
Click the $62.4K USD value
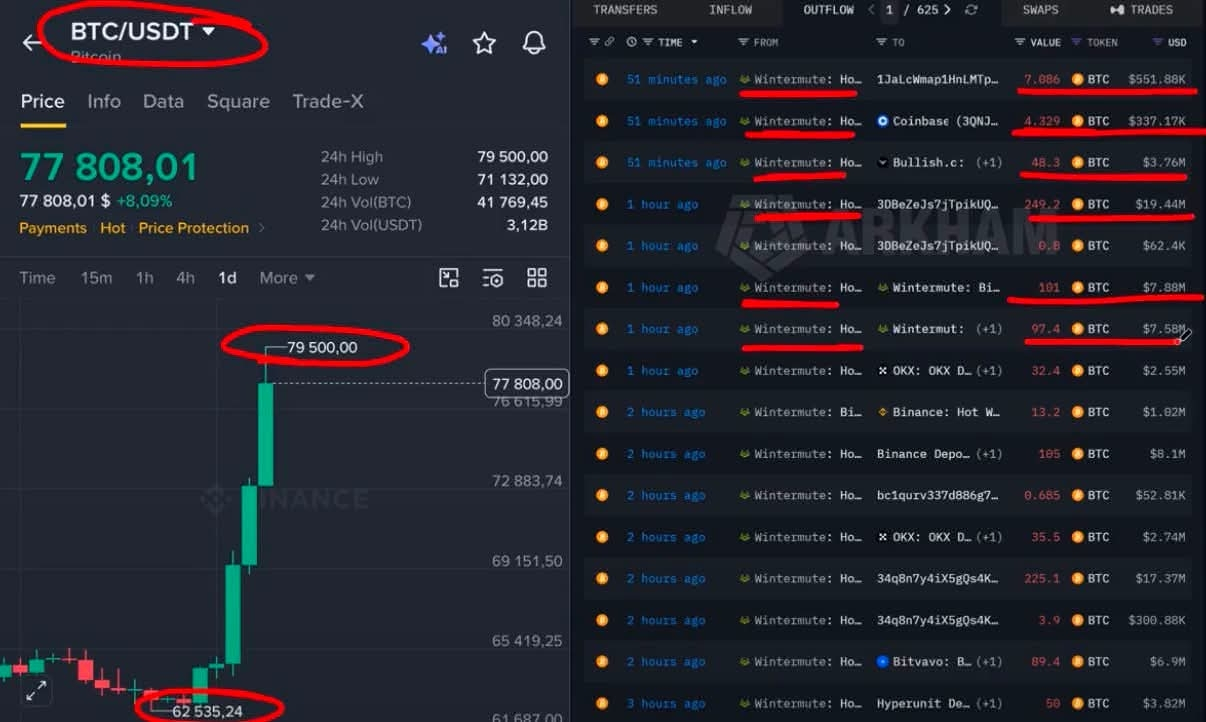coord(1165,245)
